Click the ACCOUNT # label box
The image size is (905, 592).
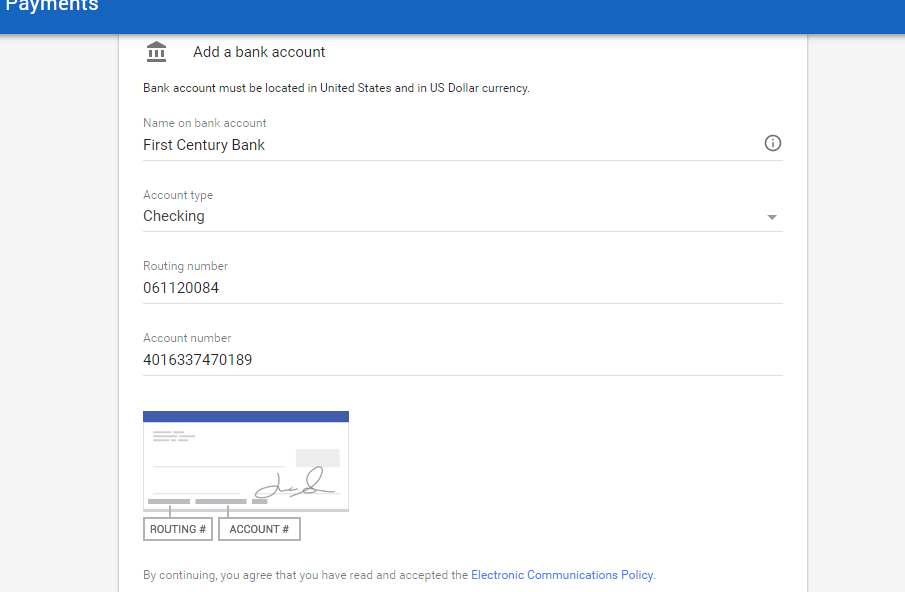click(259, 529)
